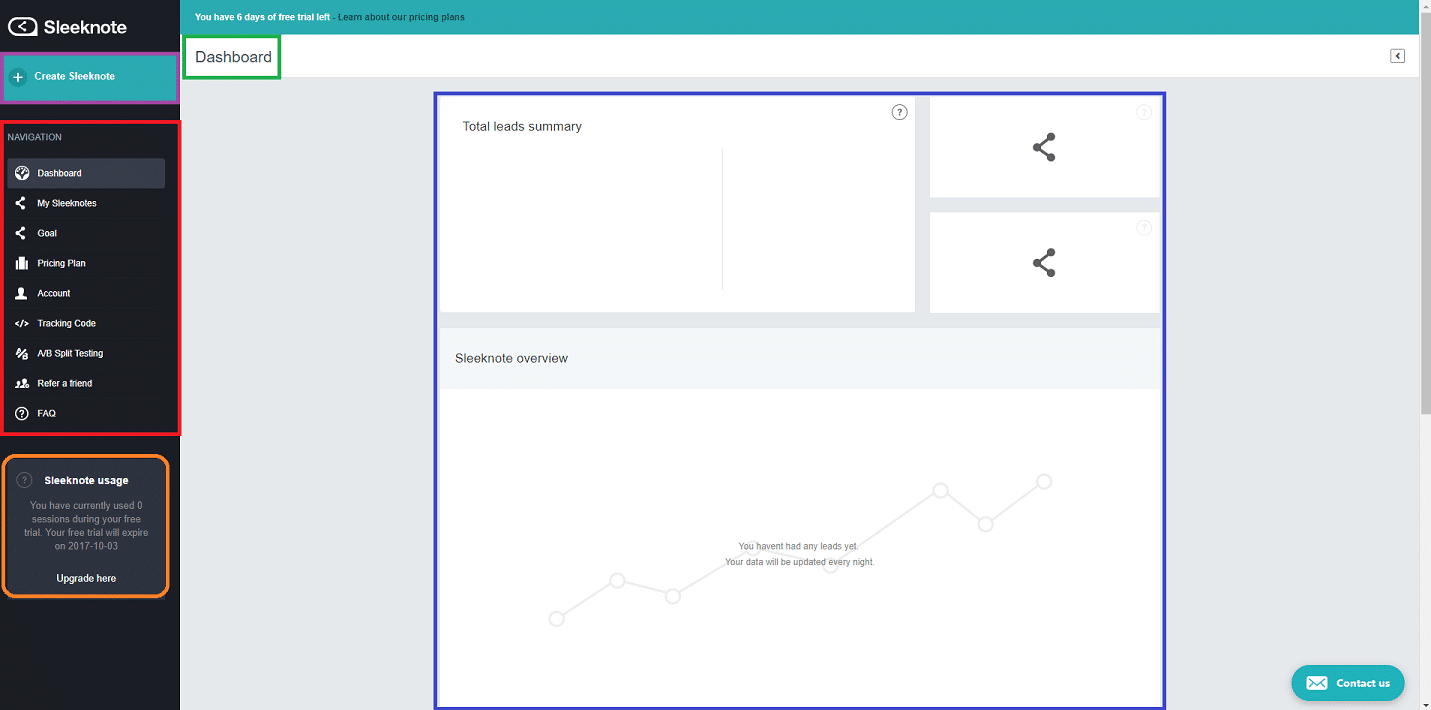The height and width of the screenshot is (710, 1431).
Task: Select Pricing Plan in the sidebar
Action: coord(86,263)
